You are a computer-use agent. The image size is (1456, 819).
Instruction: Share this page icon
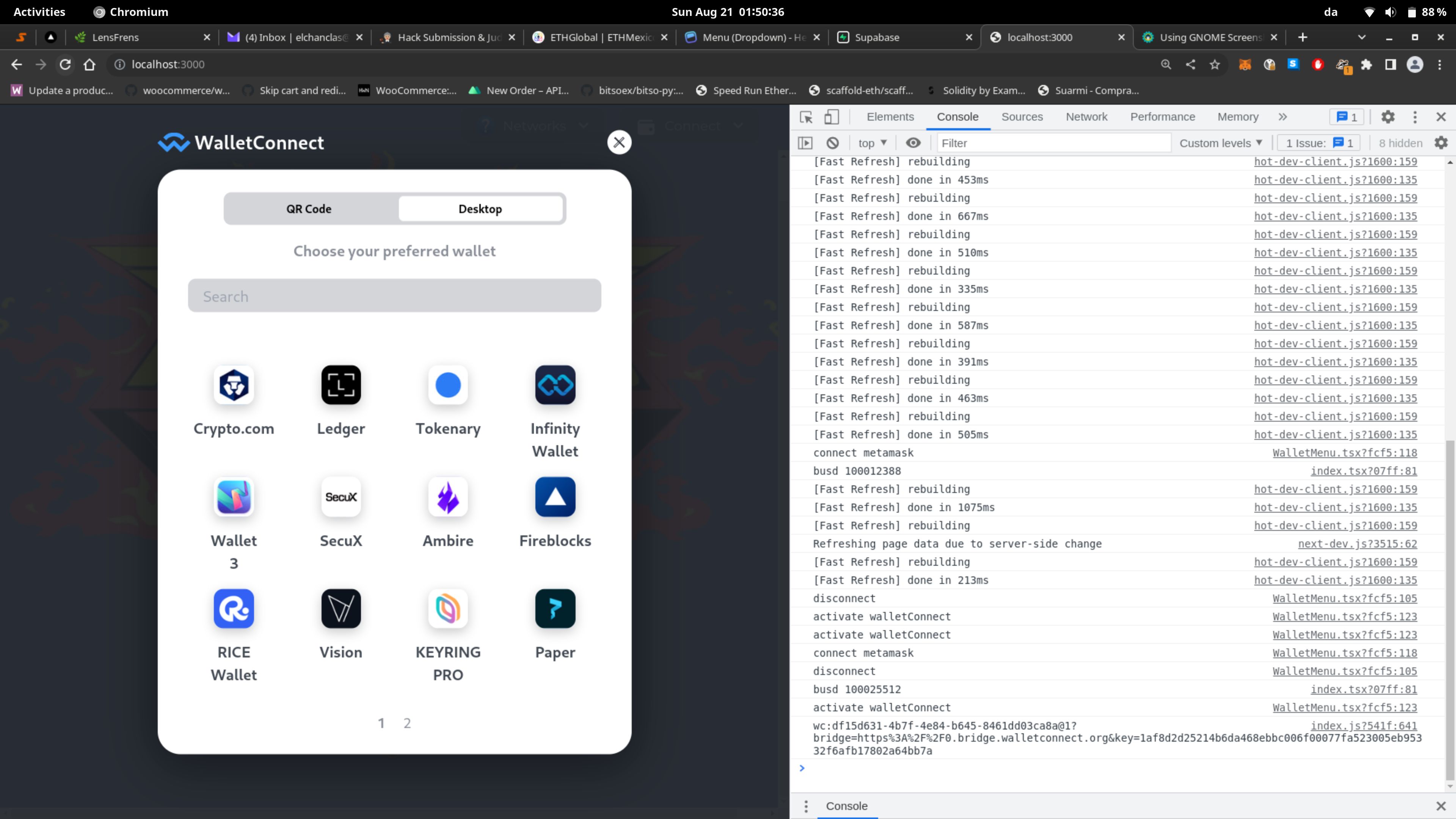1190,64
